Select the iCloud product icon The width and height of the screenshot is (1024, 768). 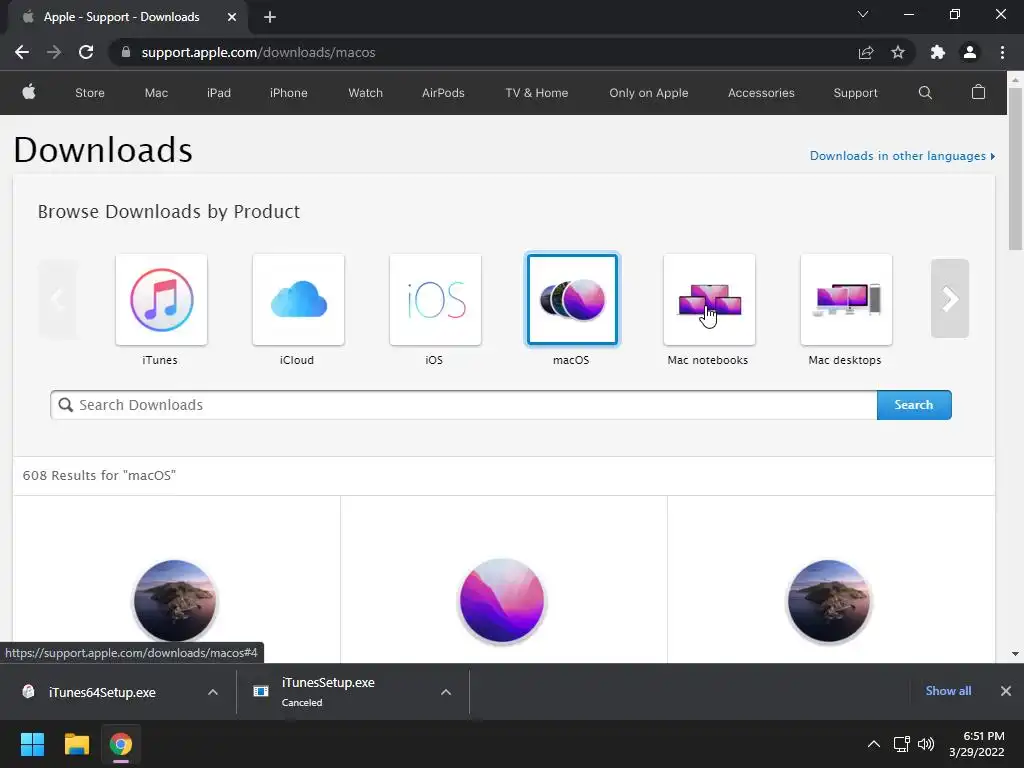298,300
